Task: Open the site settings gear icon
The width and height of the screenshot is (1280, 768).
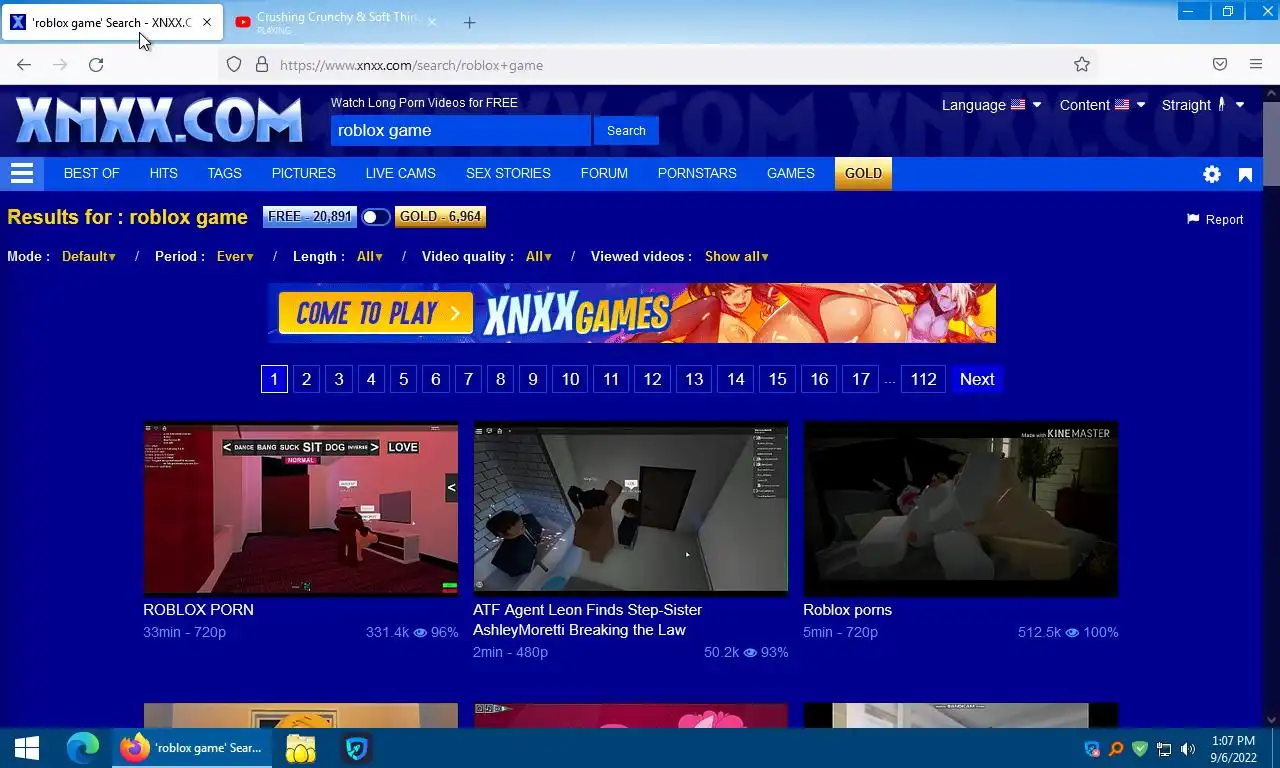Action: point(1212,174)
